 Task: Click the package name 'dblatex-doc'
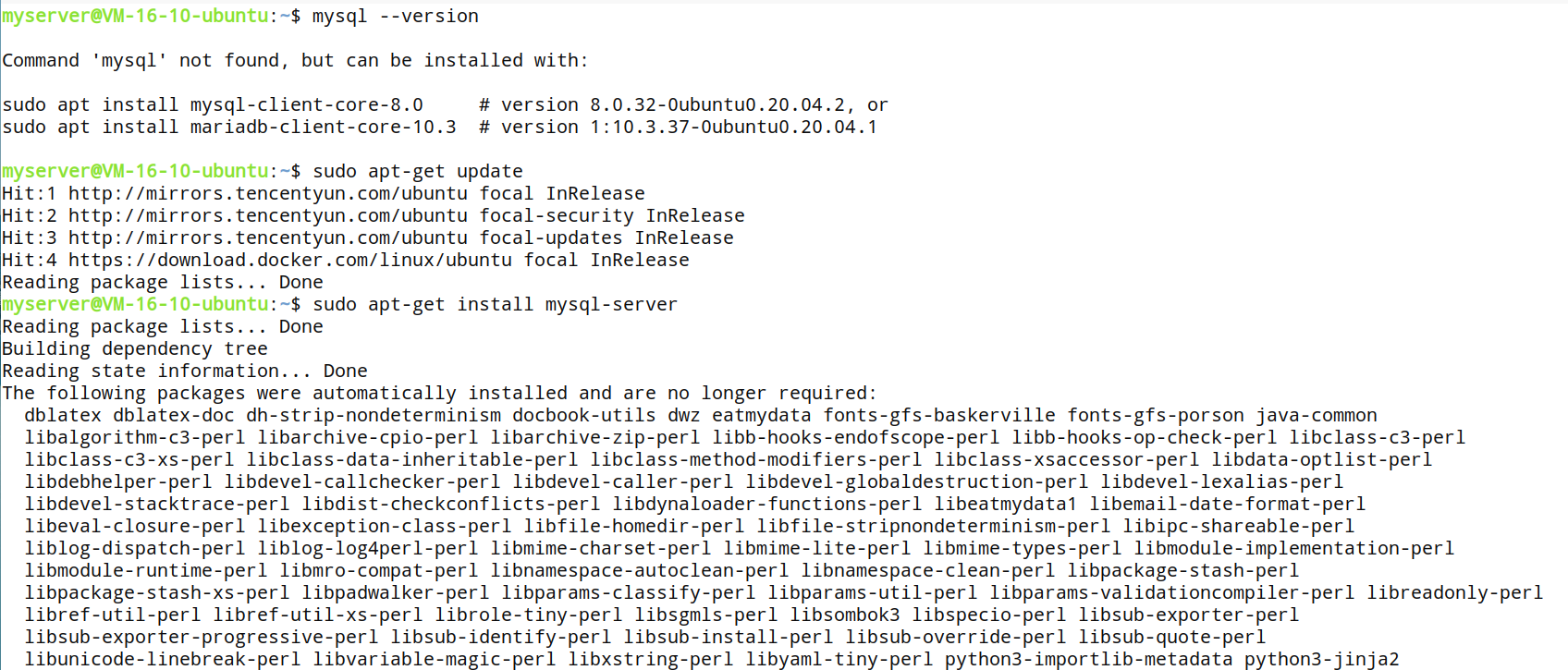tap(174, 415)
